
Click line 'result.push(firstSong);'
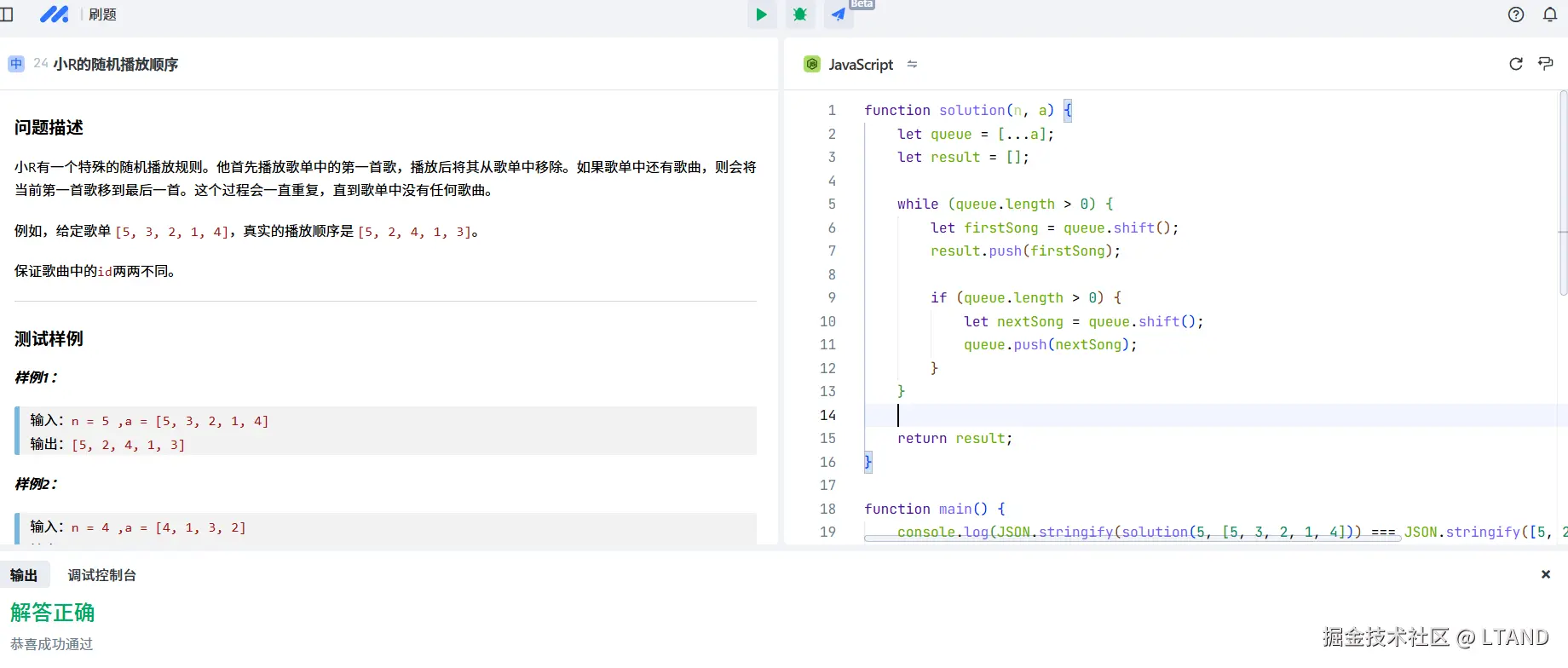coord(1025,250)
